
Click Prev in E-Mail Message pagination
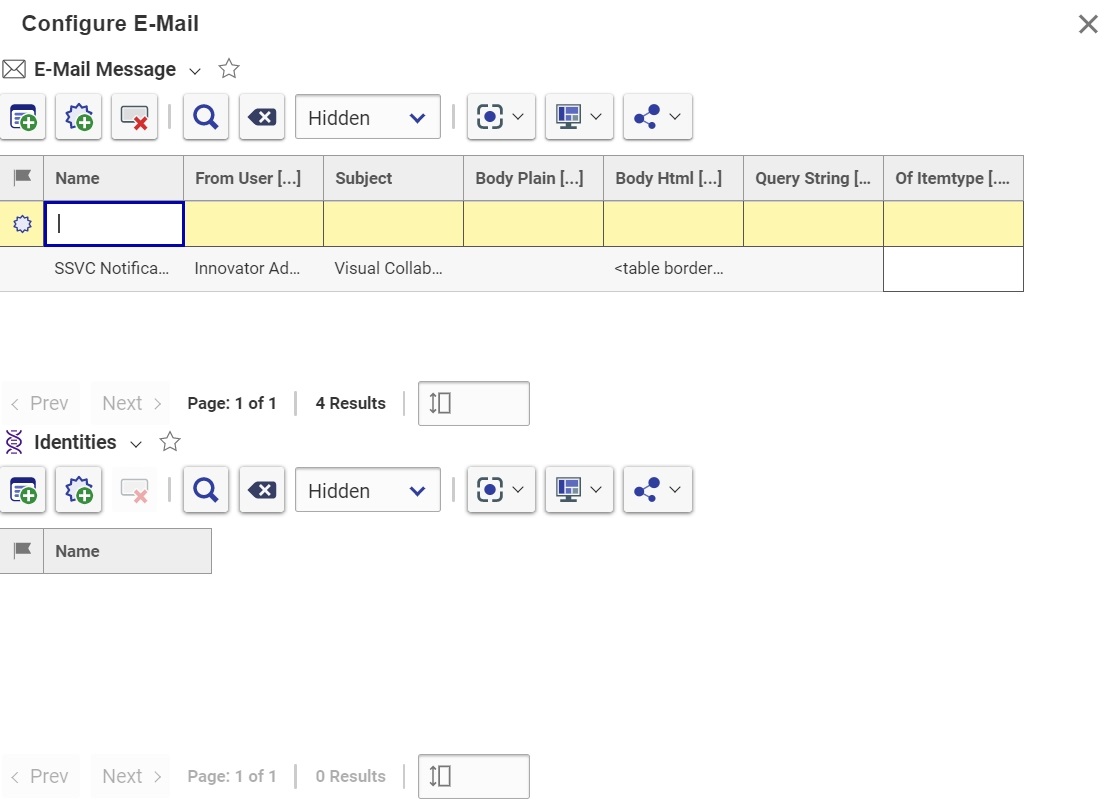coord(40,404)
